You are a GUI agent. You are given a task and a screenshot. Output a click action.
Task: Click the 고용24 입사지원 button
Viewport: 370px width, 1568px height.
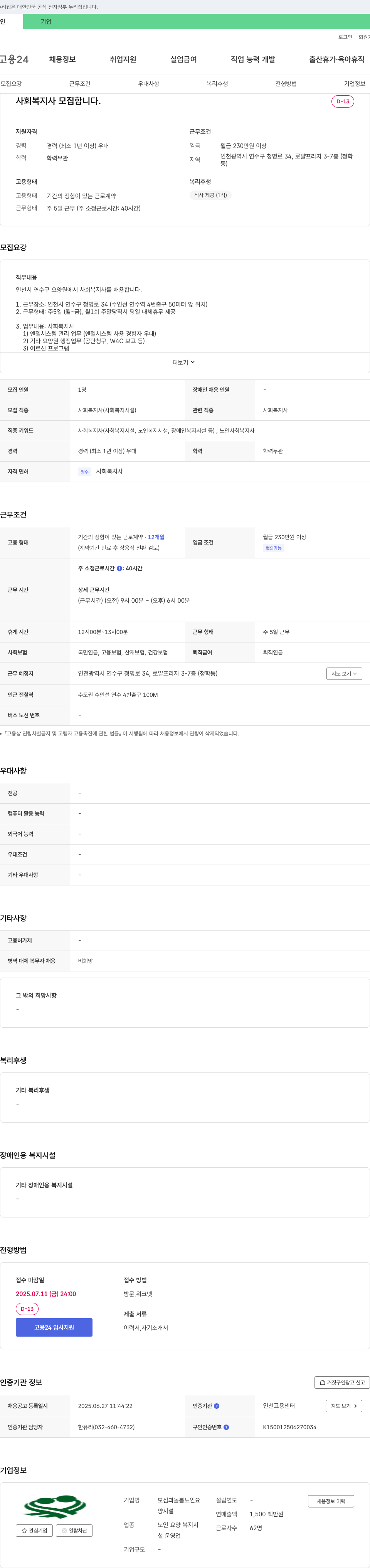pos(54,1327)
